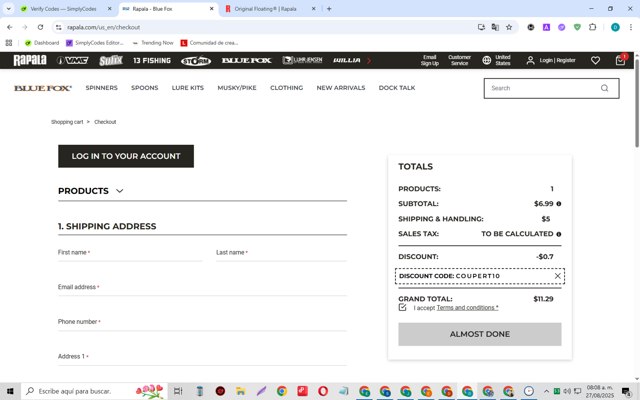The height and width of the screenshot is (400, 640).
Task: Open the shopping cart icon
Action: coord(620,60)
